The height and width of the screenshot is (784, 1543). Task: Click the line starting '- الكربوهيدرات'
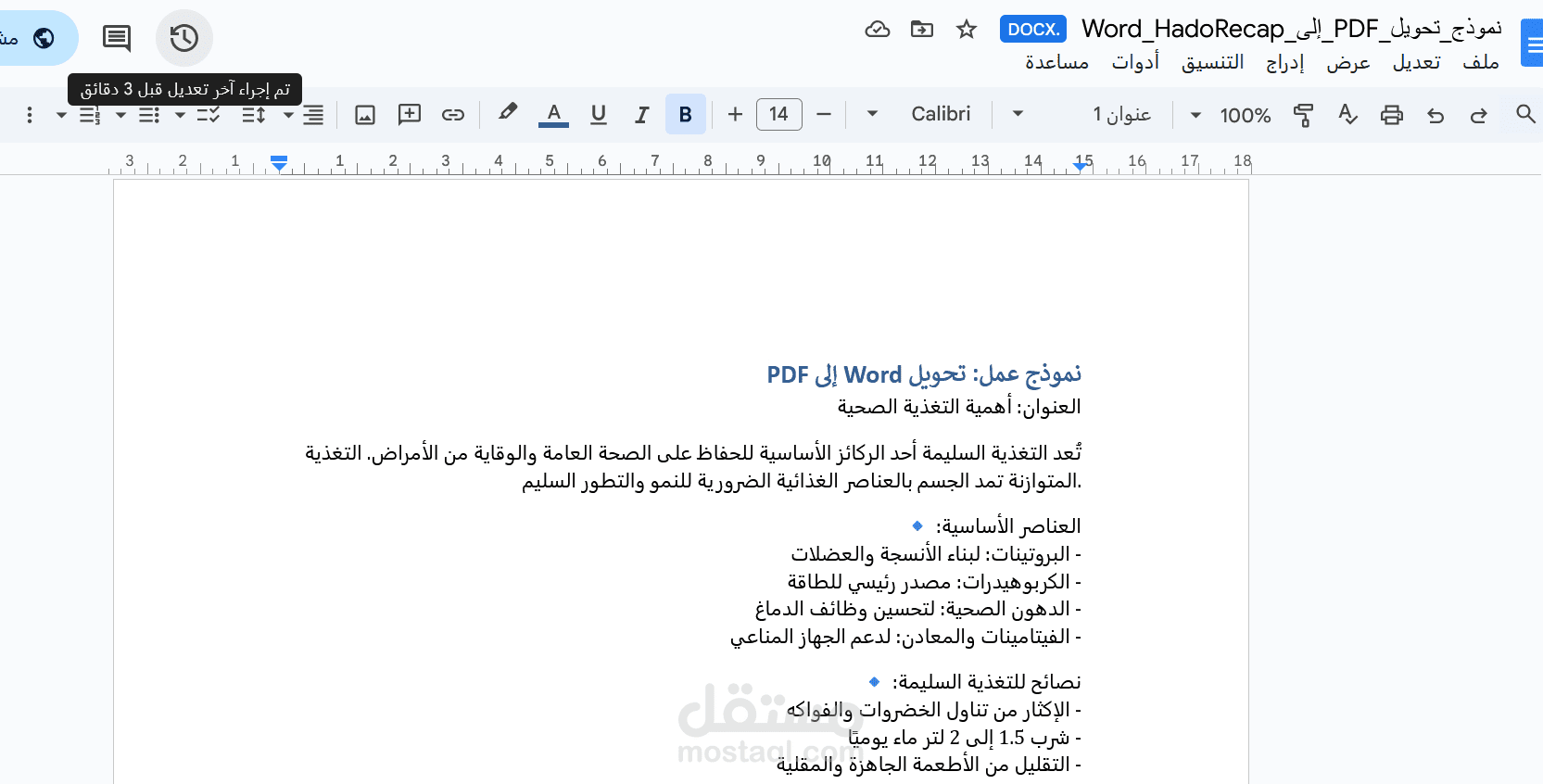pos(934,582)
